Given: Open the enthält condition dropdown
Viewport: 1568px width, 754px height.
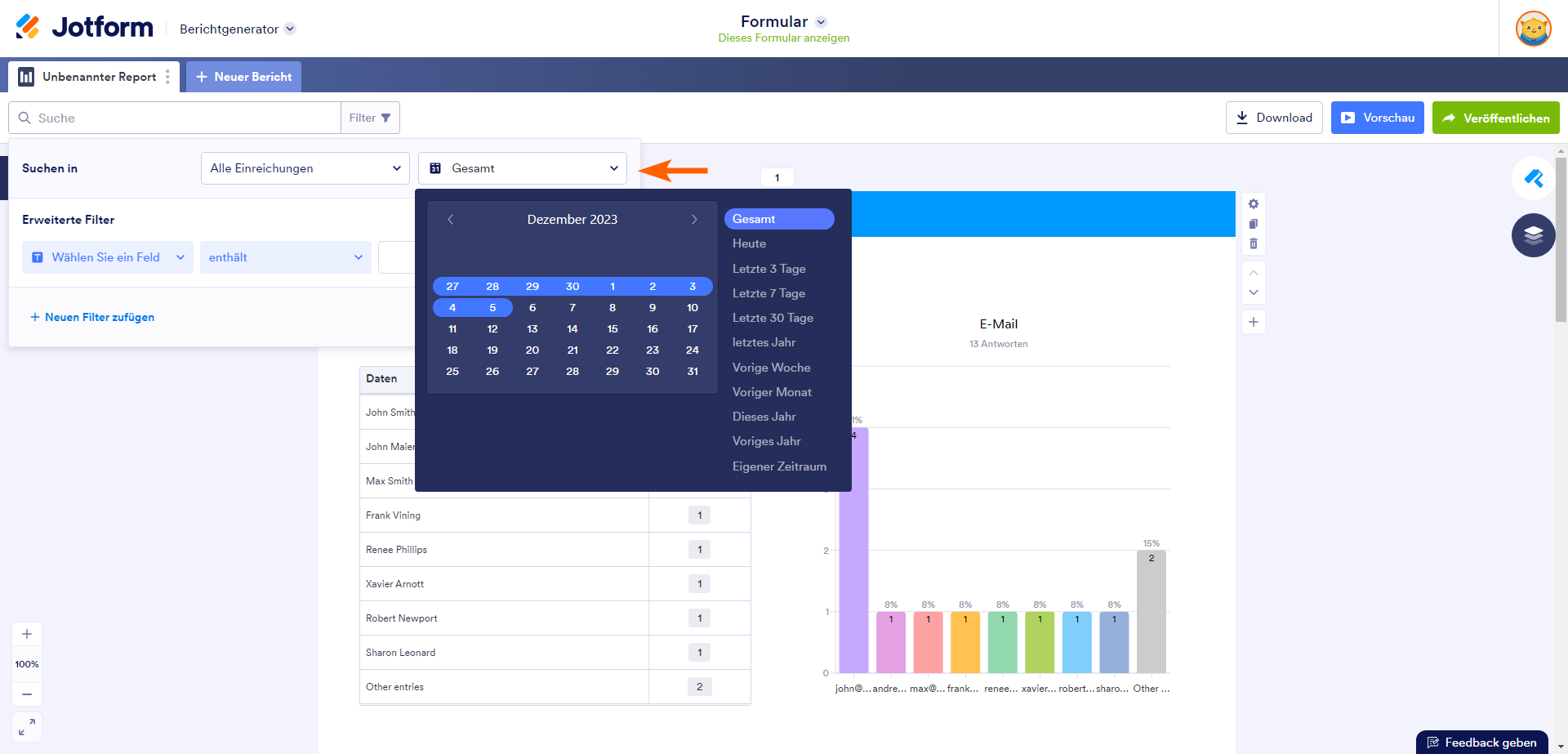Looking at the screenshot, I should click(286, 257).
